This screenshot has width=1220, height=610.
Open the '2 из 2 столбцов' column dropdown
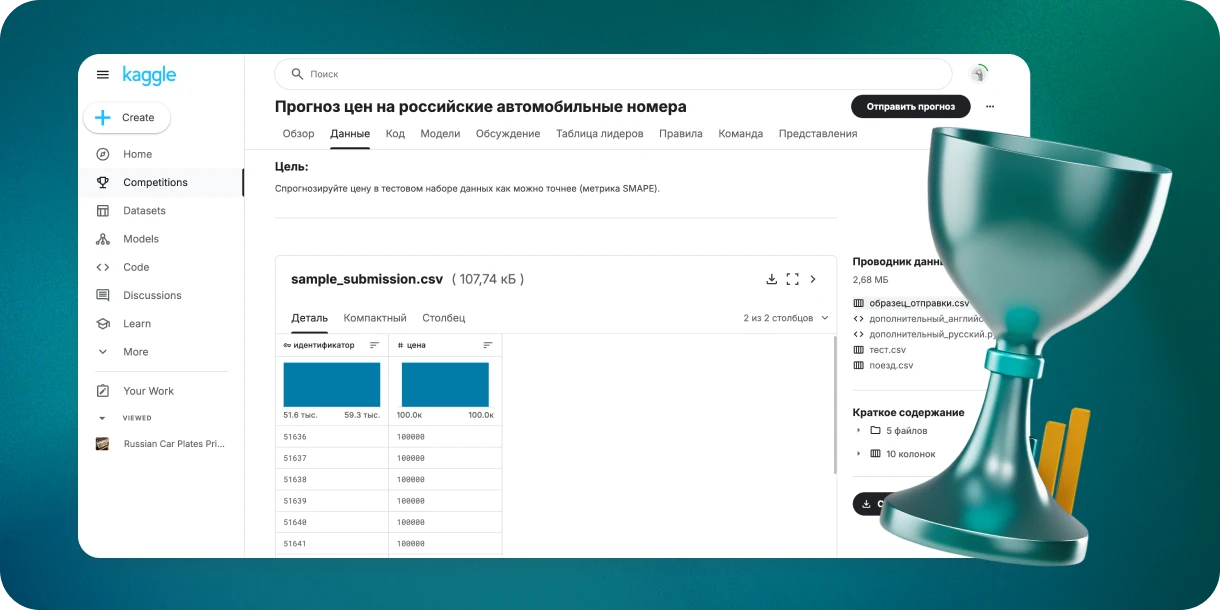click(785, 318)
